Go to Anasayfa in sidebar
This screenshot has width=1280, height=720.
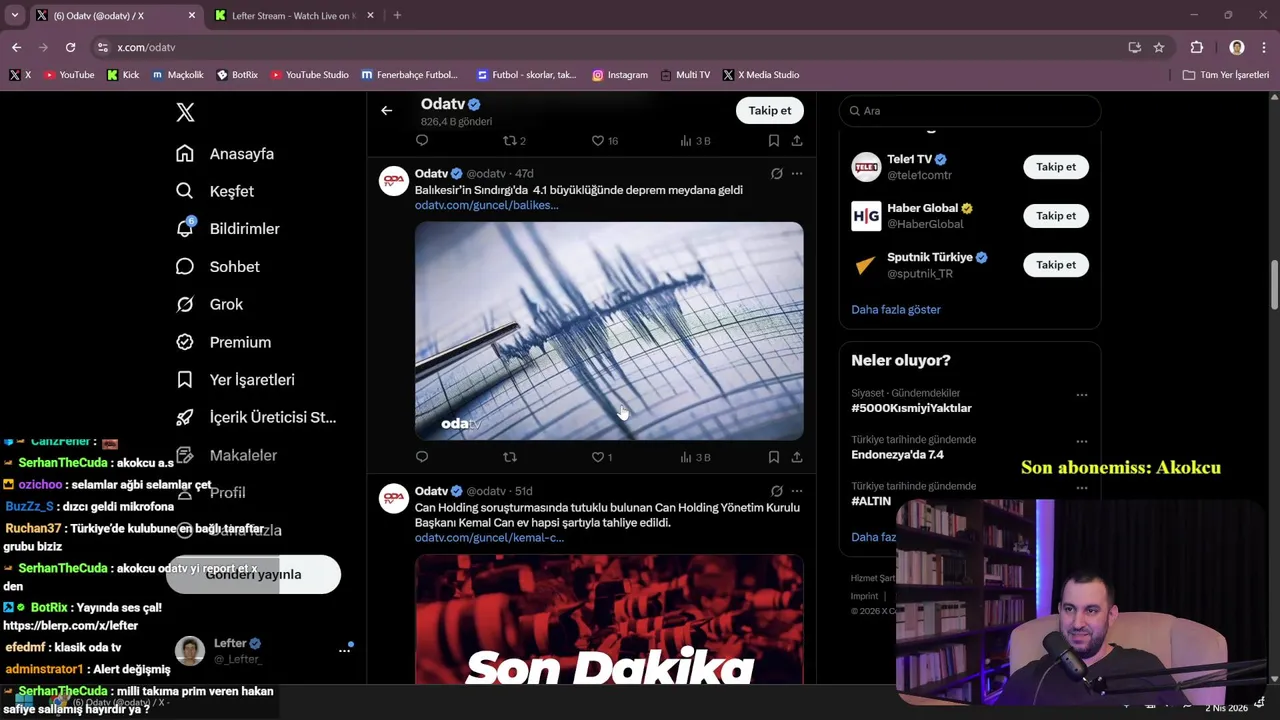[225, 154]
